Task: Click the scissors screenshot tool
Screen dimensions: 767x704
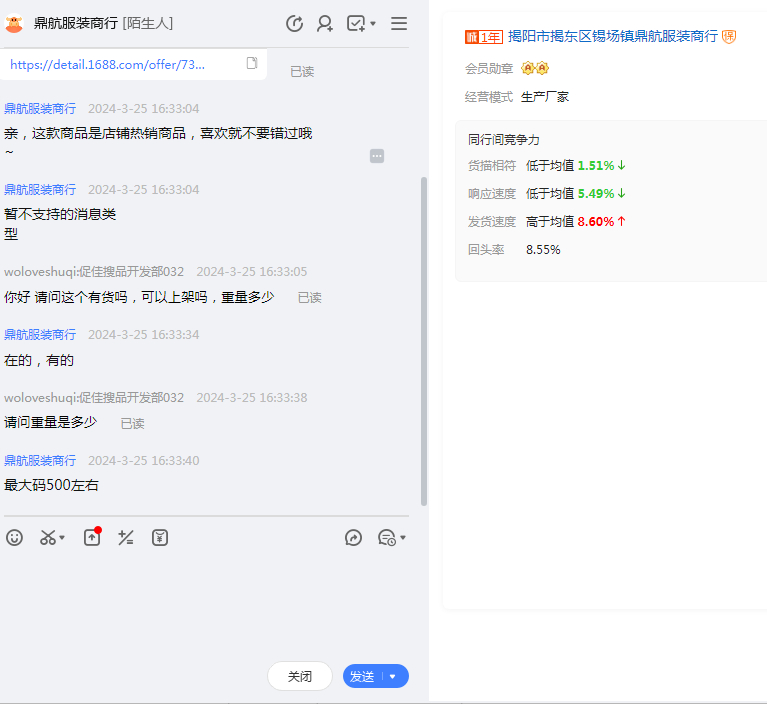Action: (x=47, y=538)
